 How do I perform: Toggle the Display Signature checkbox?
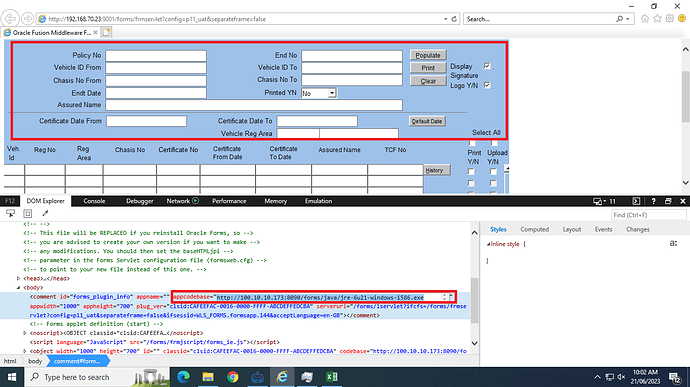tap(487, 66)
